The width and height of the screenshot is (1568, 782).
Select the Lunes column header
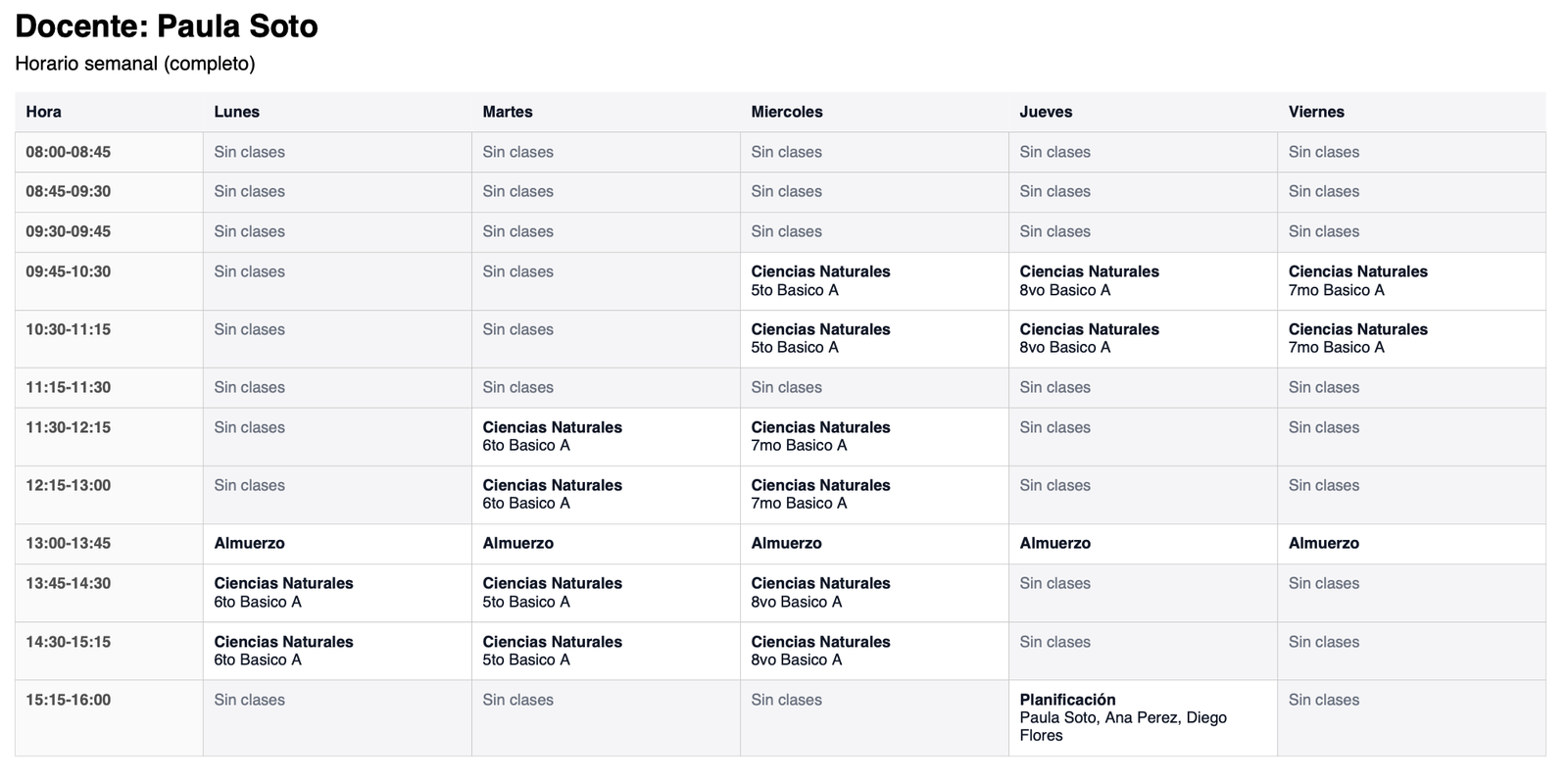237,112
